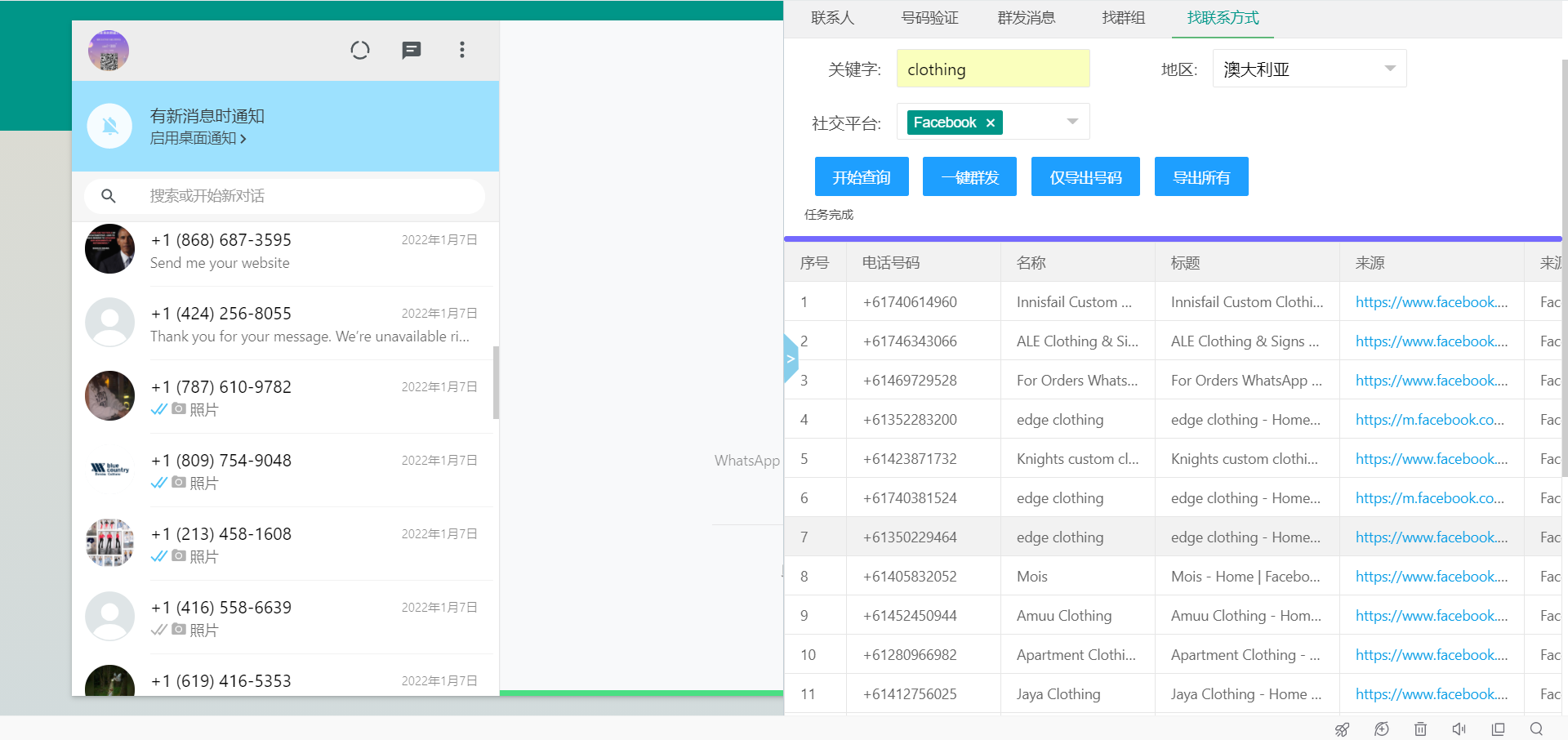
Task: Click the stacked windows icon at the bottom
Action: point(1498,729)
